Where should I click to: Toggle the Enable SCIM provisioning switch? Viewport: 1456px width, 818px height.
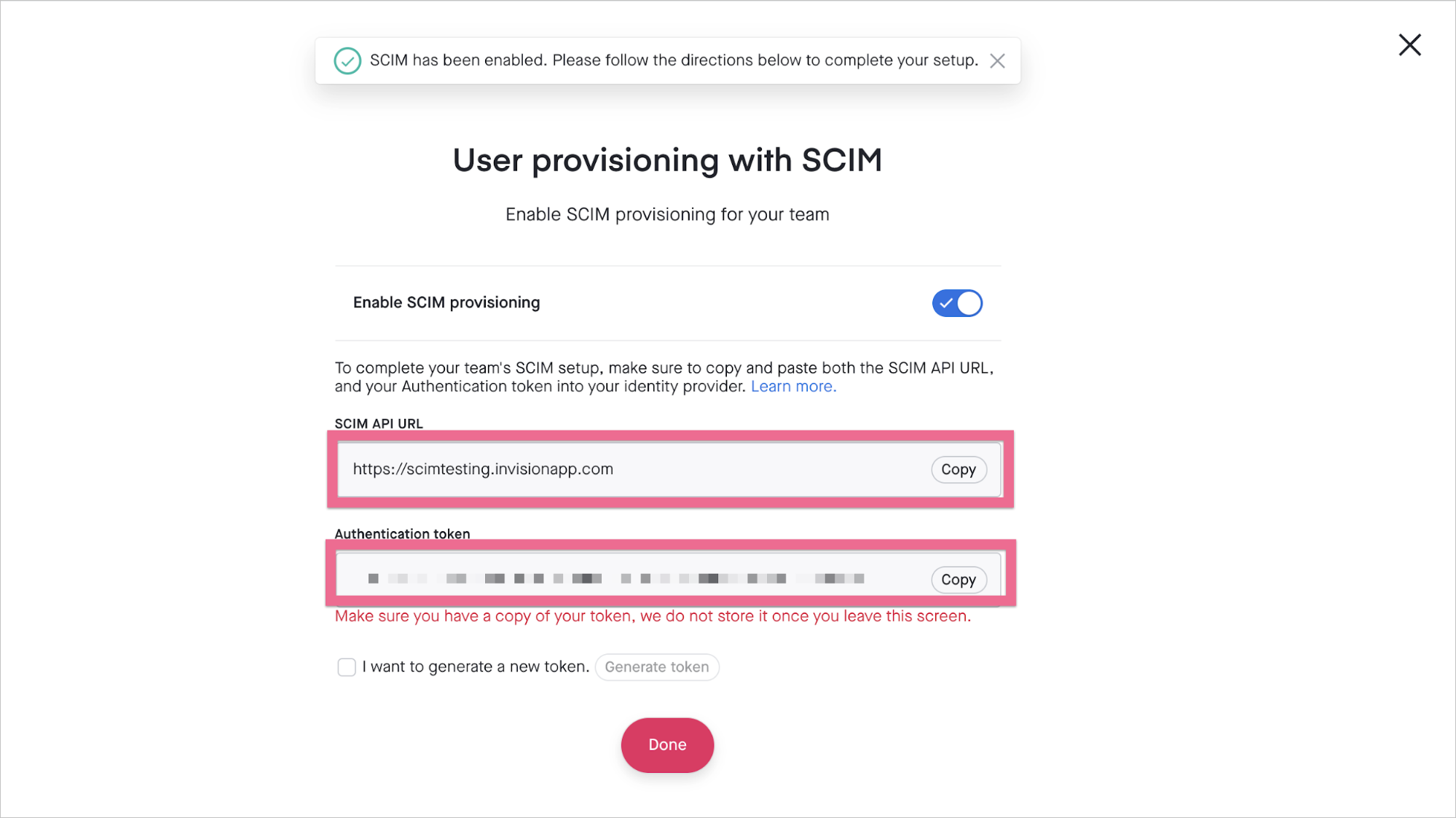point(956,303)
